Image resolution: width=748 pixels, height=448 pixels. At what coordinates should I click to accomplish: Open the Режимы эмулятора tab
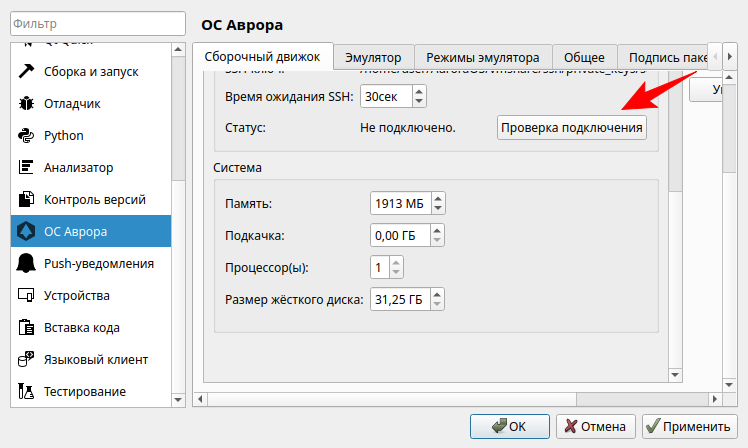483,57
